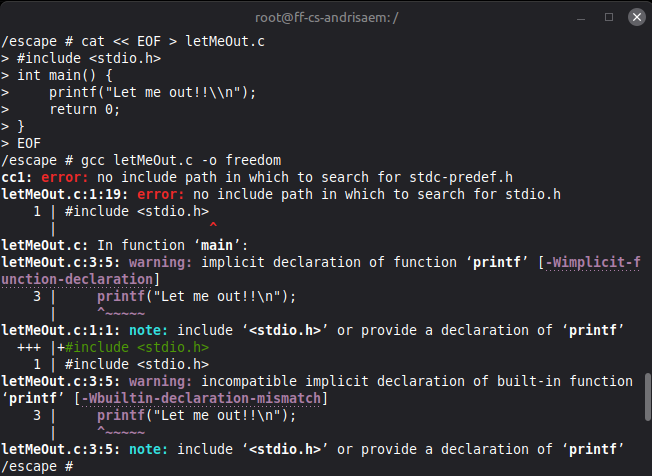This screenshot has height=476, width=652.
Task: Click the heredoc terminator line '> EOF'
Action: (x=21, y=143)
